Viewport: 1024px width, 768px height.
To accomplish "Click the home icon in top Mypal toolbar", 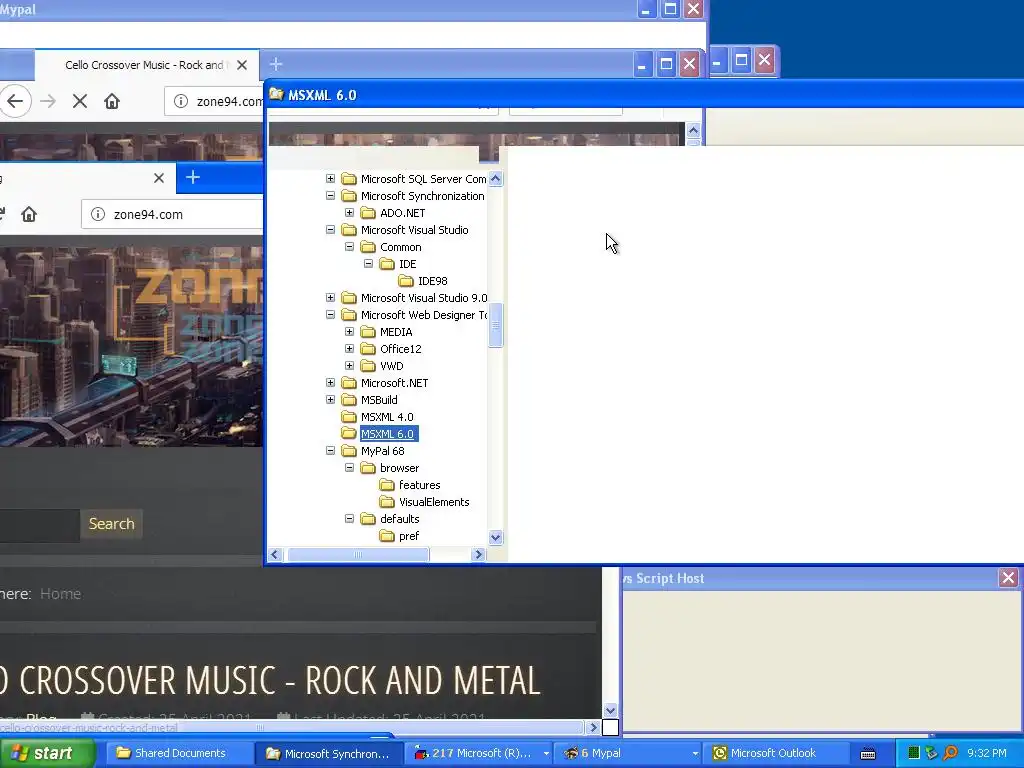I will pyautogui.click(x=112, y=101).
